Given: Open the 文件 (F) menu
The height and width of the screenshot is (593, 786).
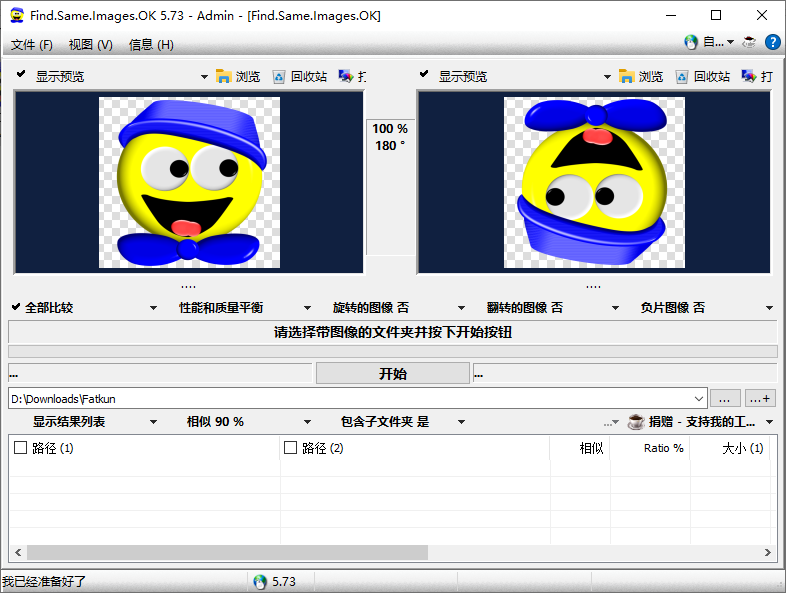Looking at the screenshot, I should tap(32, 45).
